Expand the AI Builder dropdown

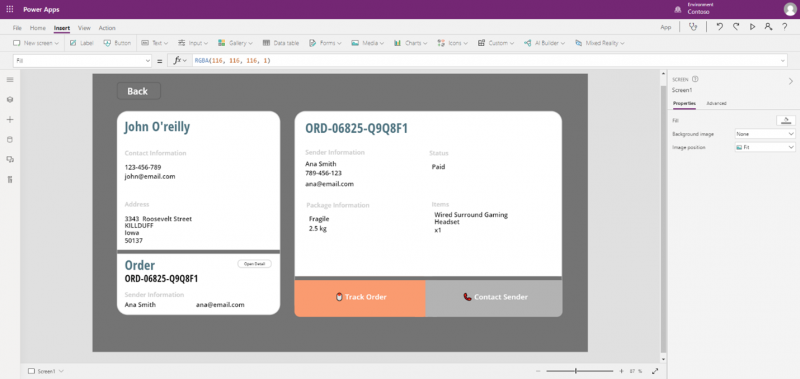click(x=562, y=43)
